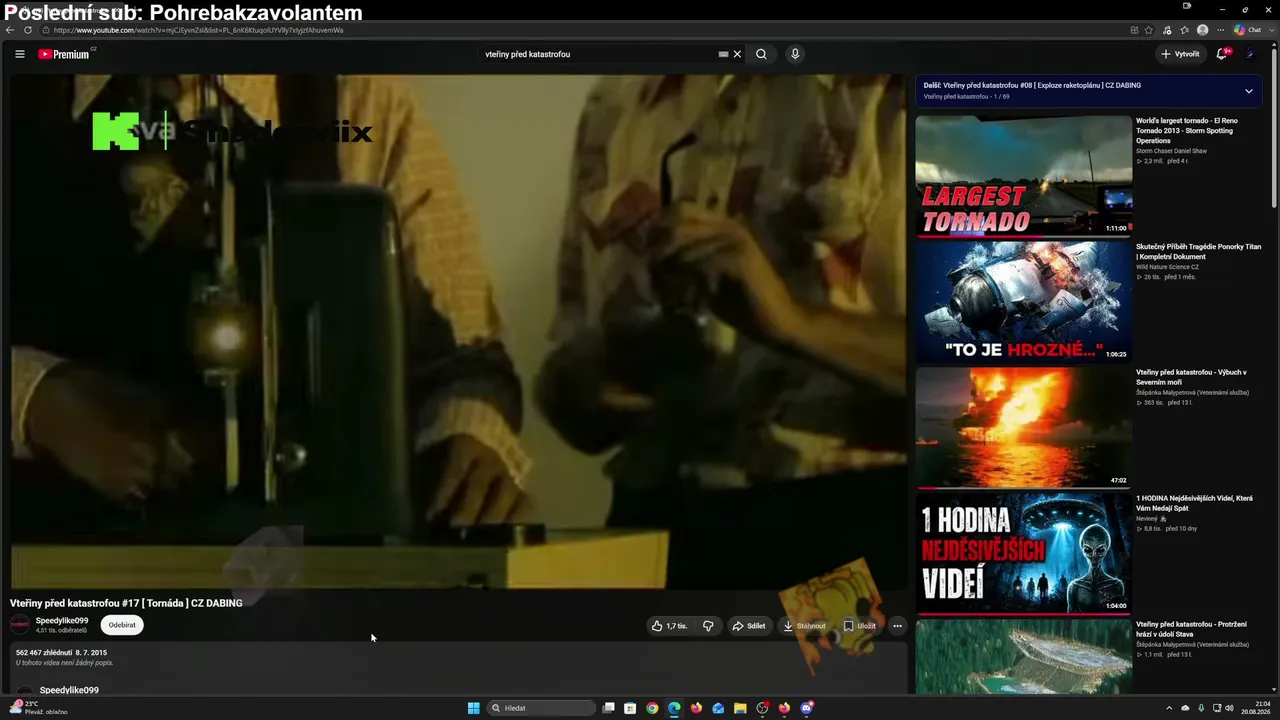Open the browser profile avatar
This screenshot has width=1280, height=720.
click(1202, 30)
